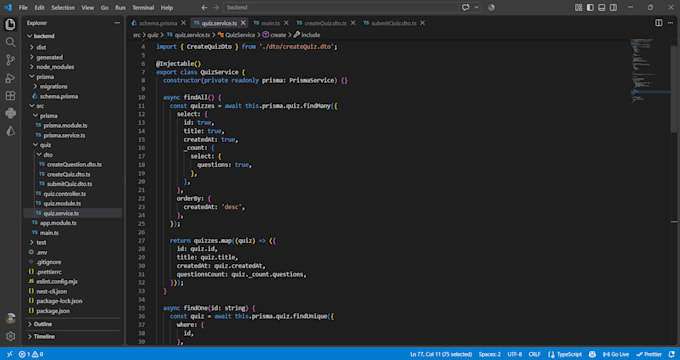Open remote window indicator in status bar
Image resolution: width=680 pixels, height=360 pixels.
(10, 354)
